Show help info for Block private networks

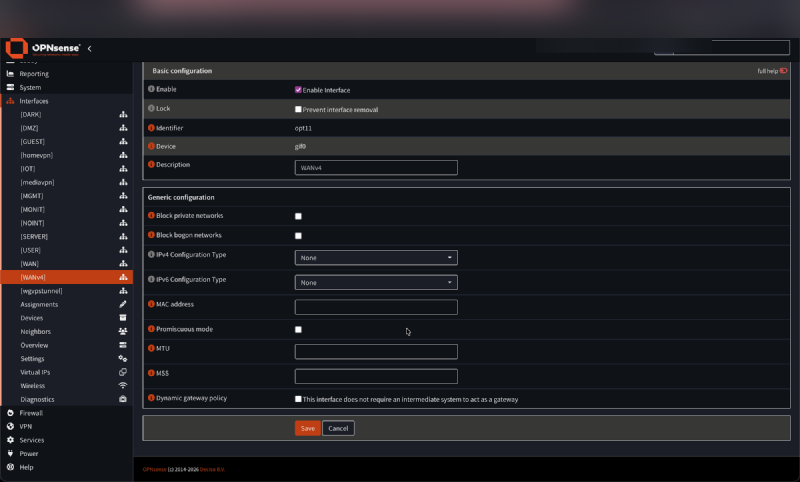pos(151,215)
